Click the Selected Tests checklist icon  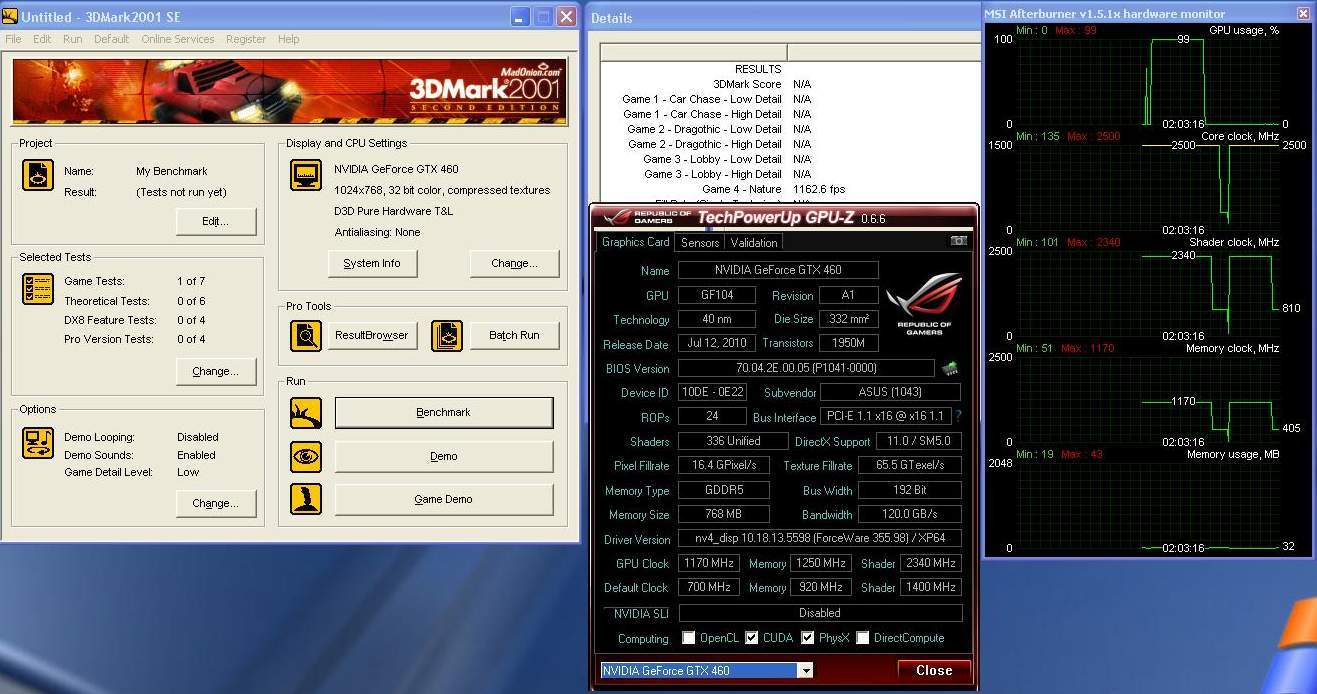click(38, 289)
